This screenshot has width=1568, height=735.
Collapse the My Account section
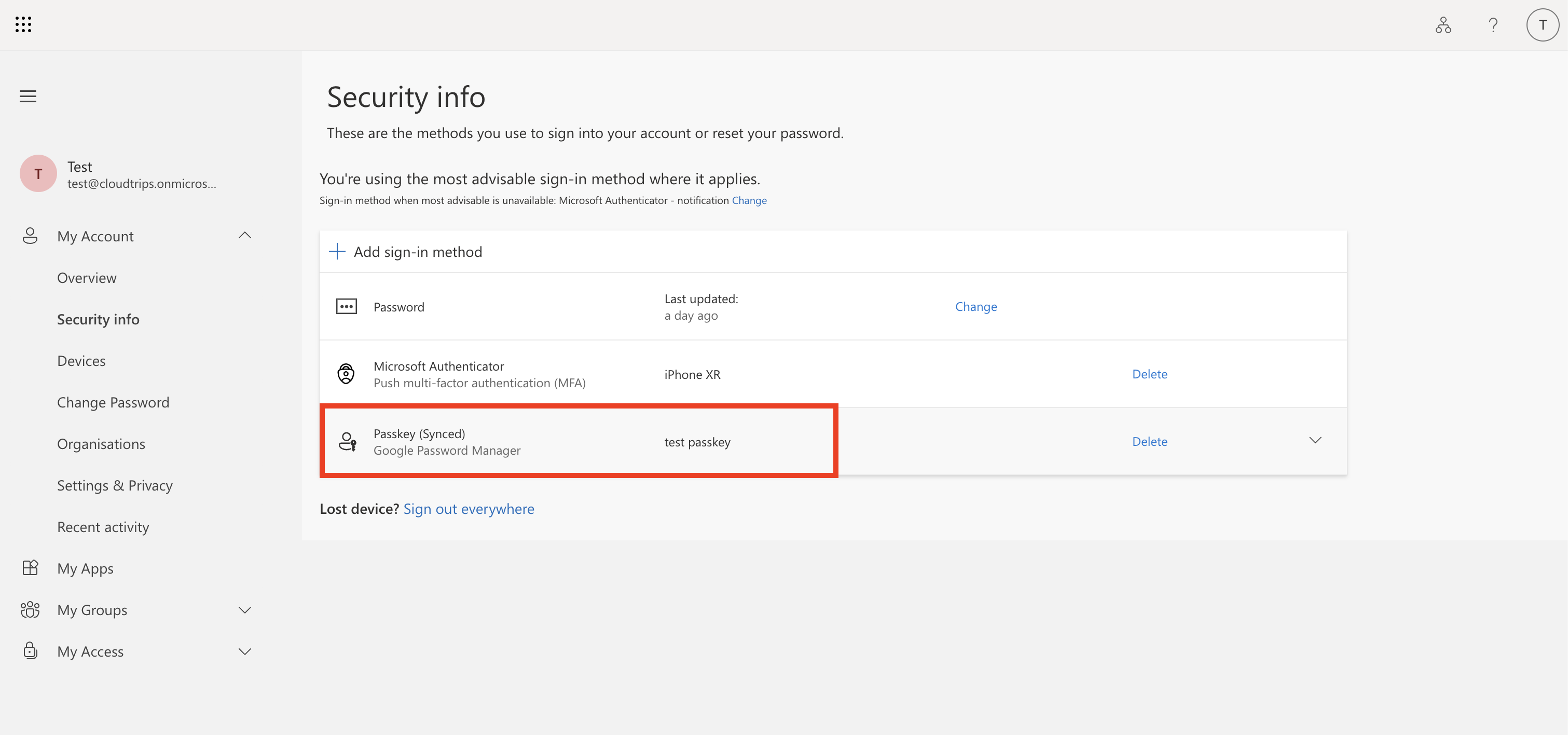245,235
